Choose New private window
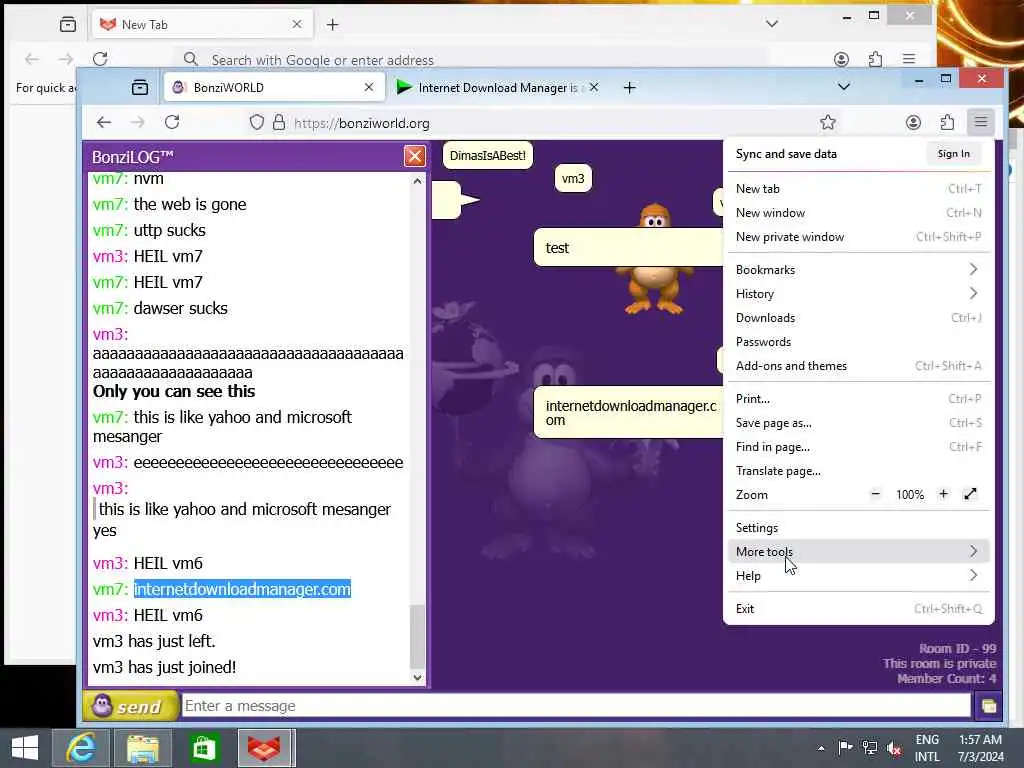The height and width of the screenshot is (768, 1024). [x=859, y=237]
